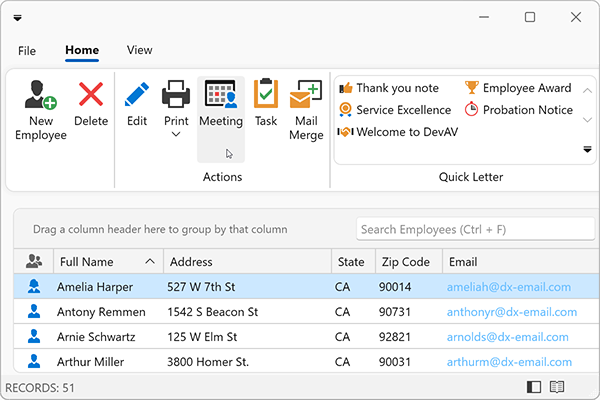Expand the Quick Letter gallery dropdown

[587, 149]
